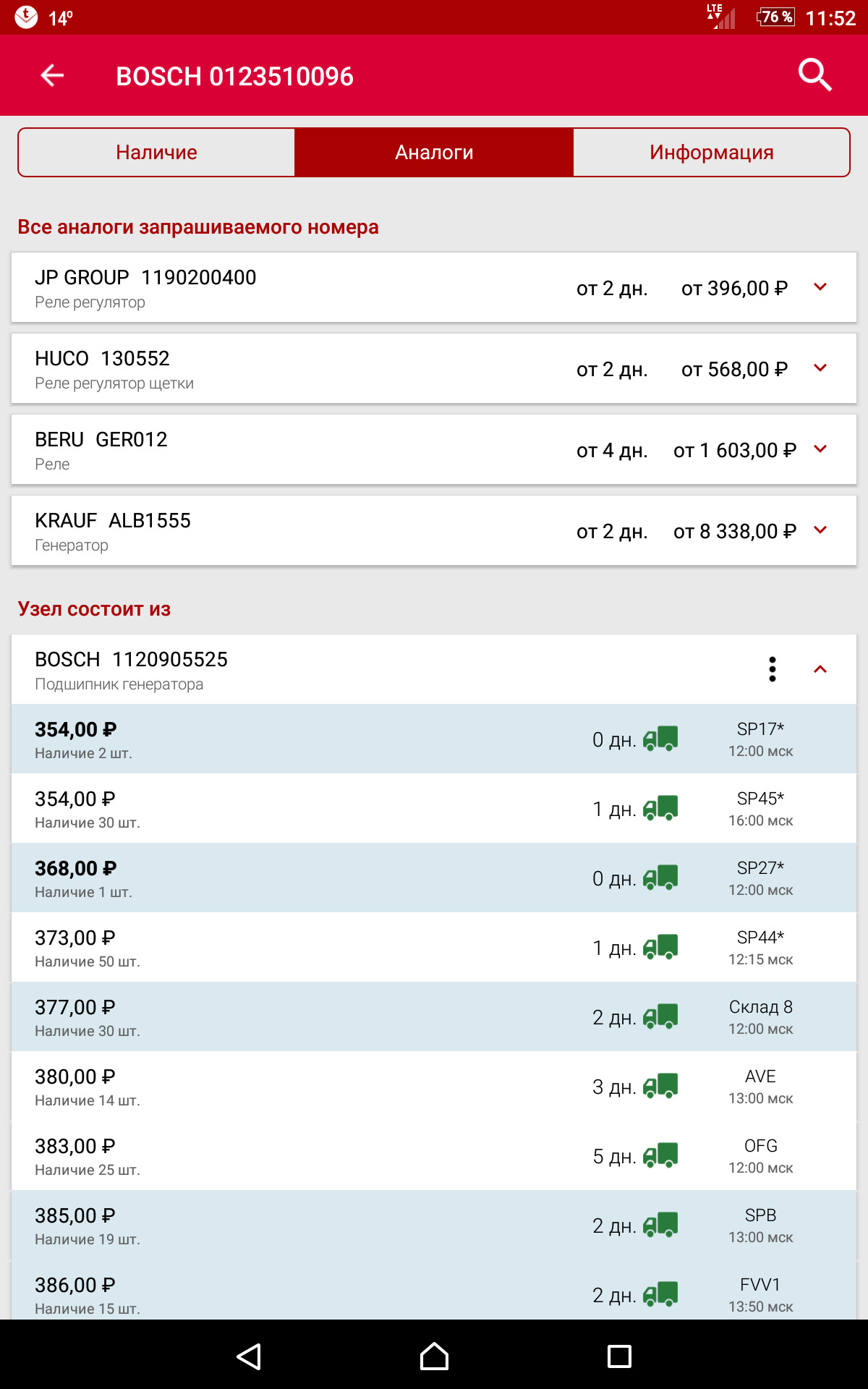Open three-dot menu for BOSCH 1120905525

coord(773,669)
